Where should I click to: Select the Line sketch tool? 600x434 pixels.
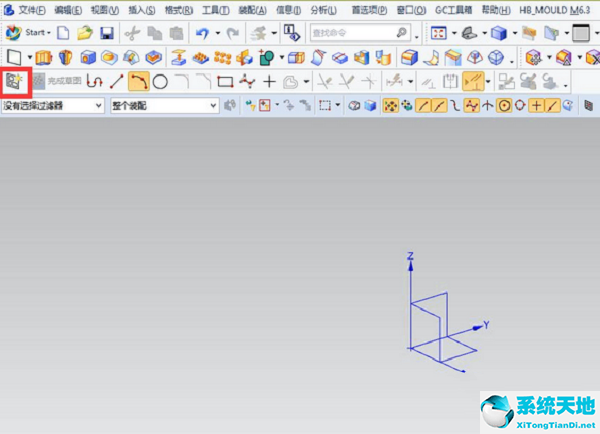(x=117, y=81)
